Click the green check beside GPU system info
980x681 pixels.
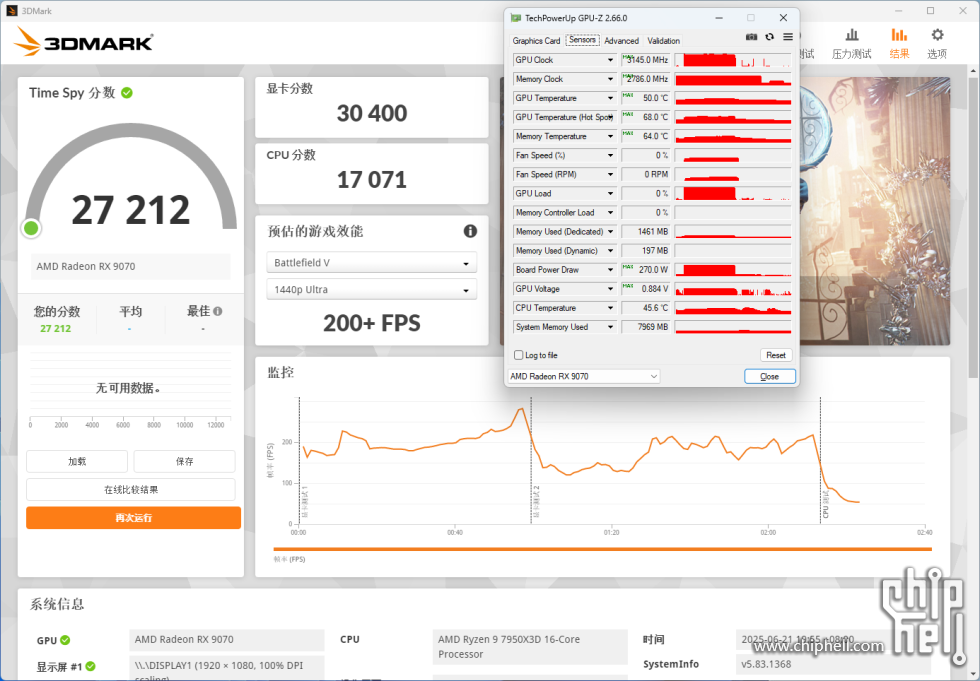(66, 640)
